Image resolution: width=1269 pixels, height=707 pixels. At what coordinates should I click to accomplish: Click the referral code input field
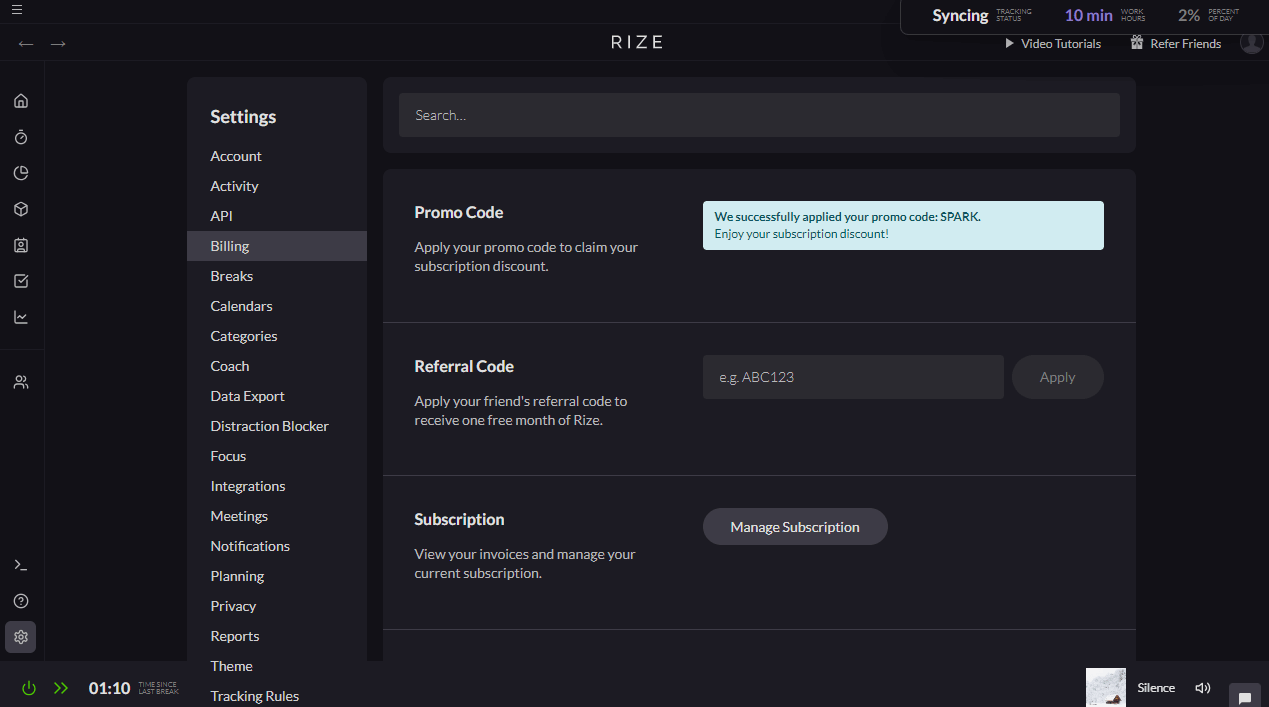(x=853, y=377)
